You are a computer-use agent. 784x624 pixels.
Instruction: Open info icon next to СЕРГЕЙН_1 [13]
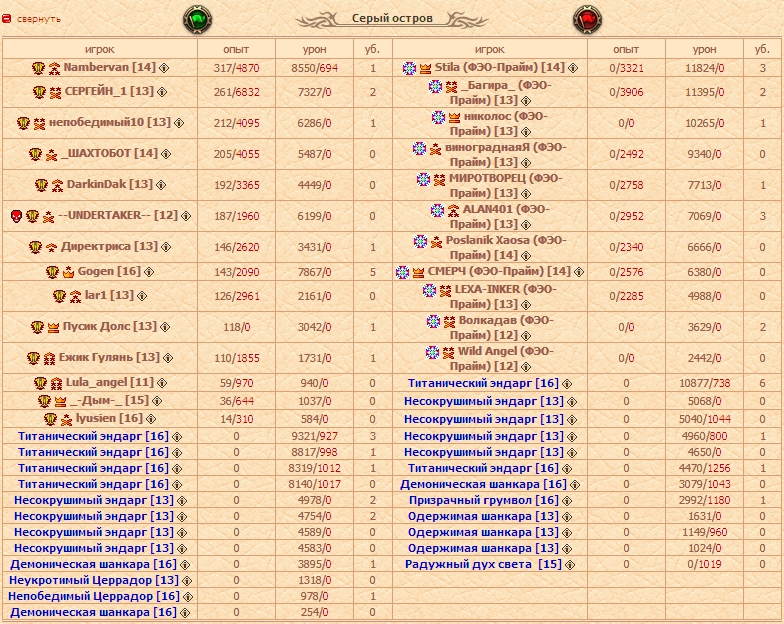pyautogui.click(x=162, y=92)
